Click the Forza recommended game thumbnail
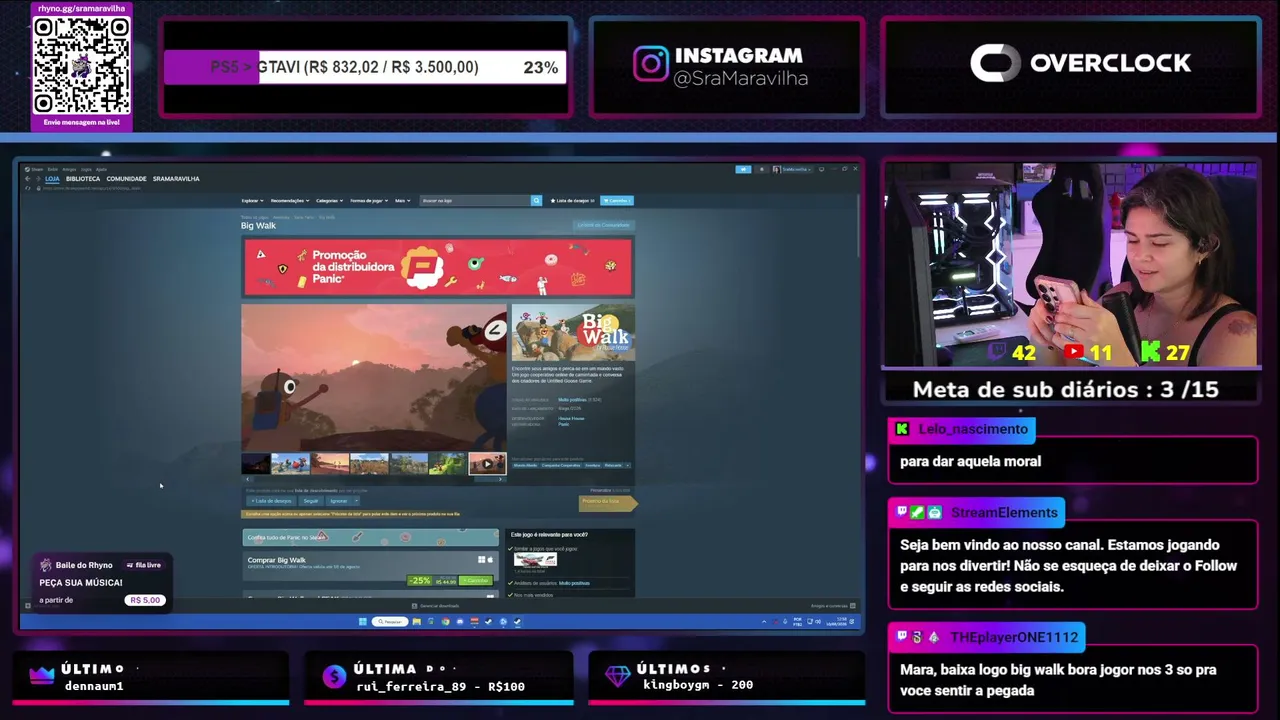1280x720 pixels. [x=535, y=560]
